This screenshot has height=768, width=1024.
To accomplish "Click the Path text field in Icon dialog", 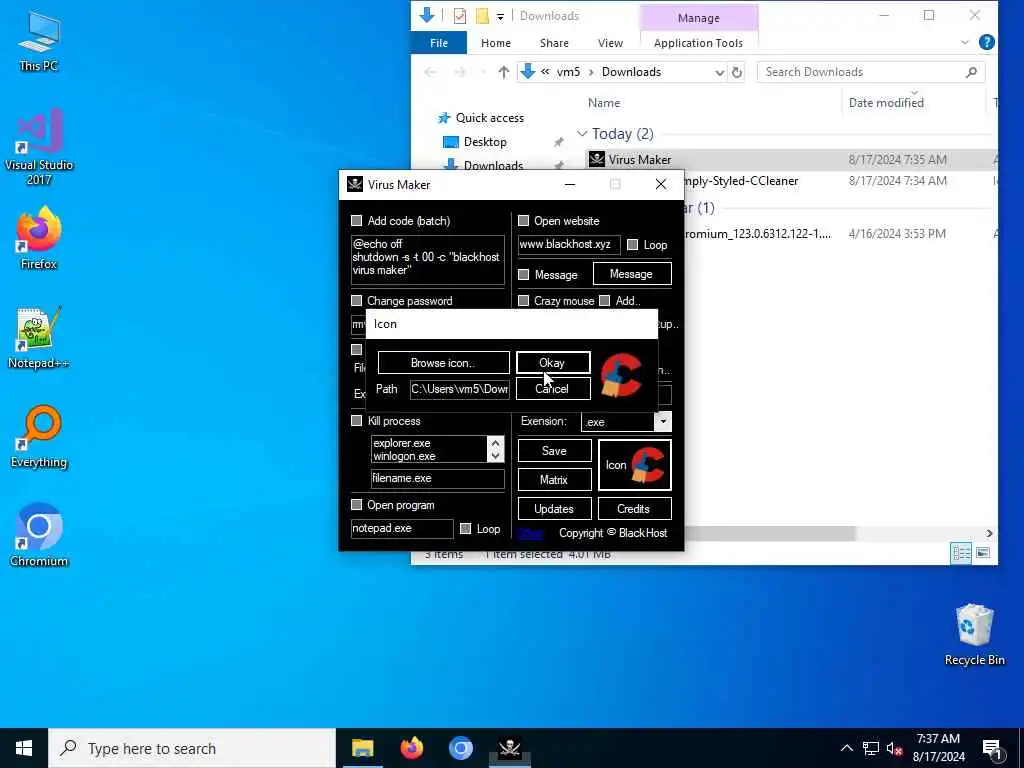I will (x=459, y=389).
